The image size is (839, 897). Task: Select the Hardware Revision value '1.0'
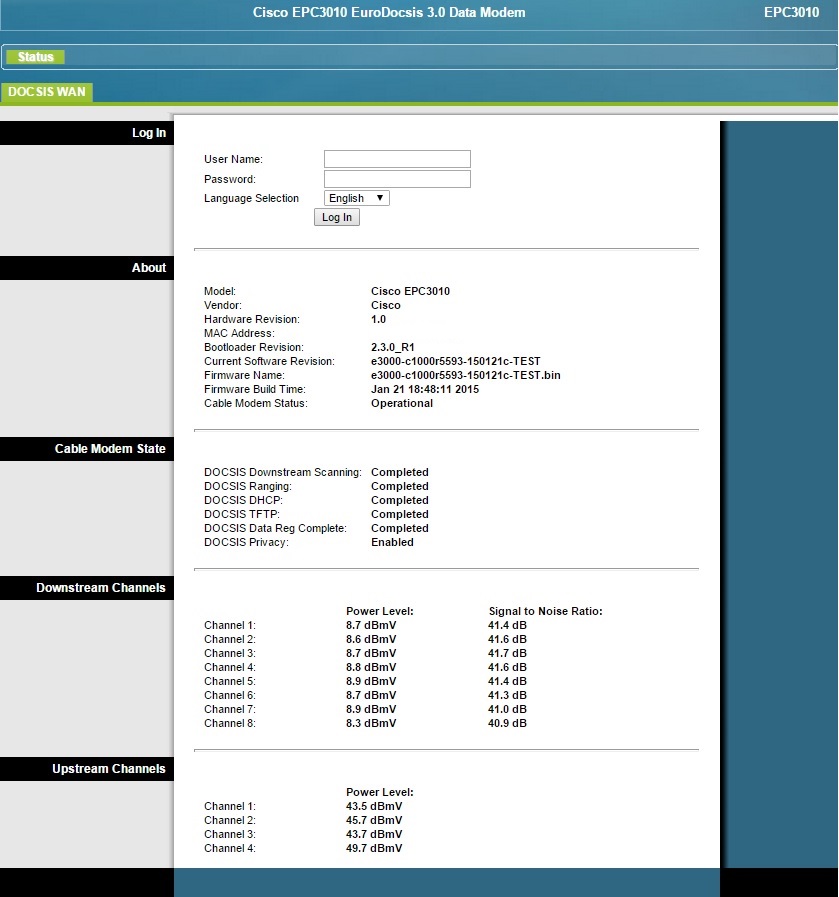(x=378, y=319)
